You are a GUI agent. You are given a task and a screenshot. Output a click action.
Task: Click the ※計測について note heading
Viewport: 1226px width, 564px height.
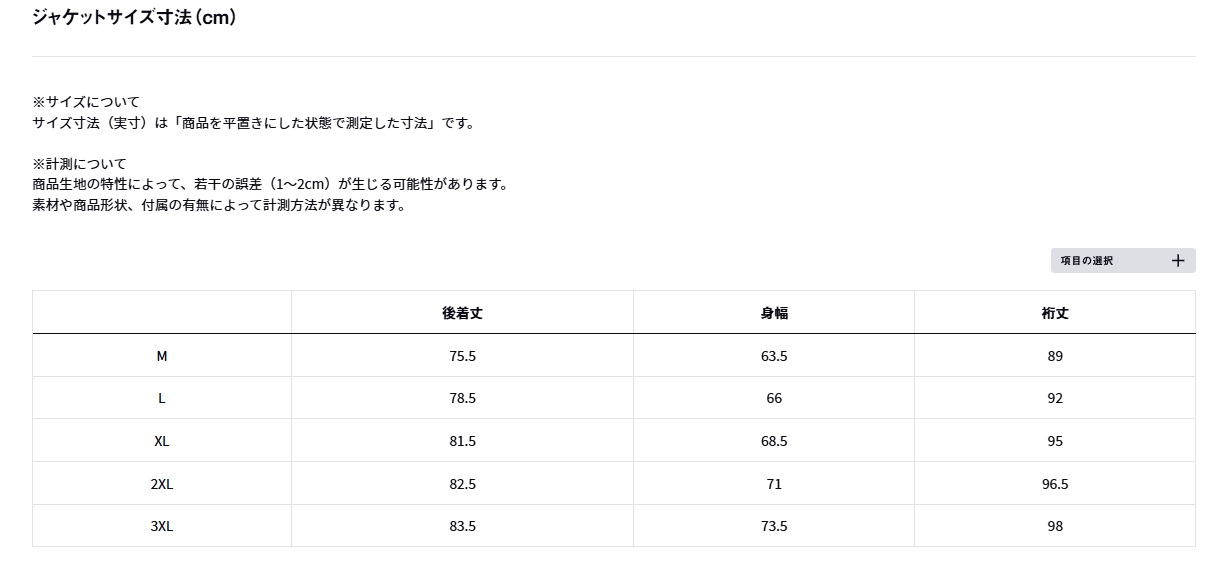click(80, 163)
